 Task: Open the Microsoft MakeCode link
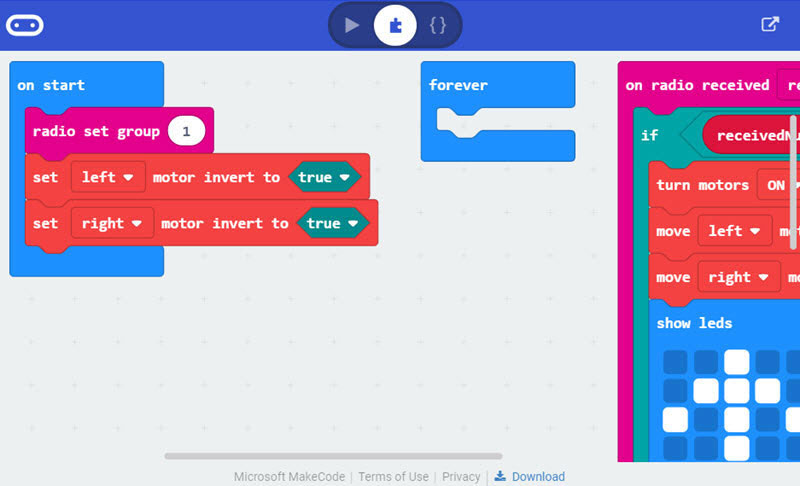coord(289,476)
